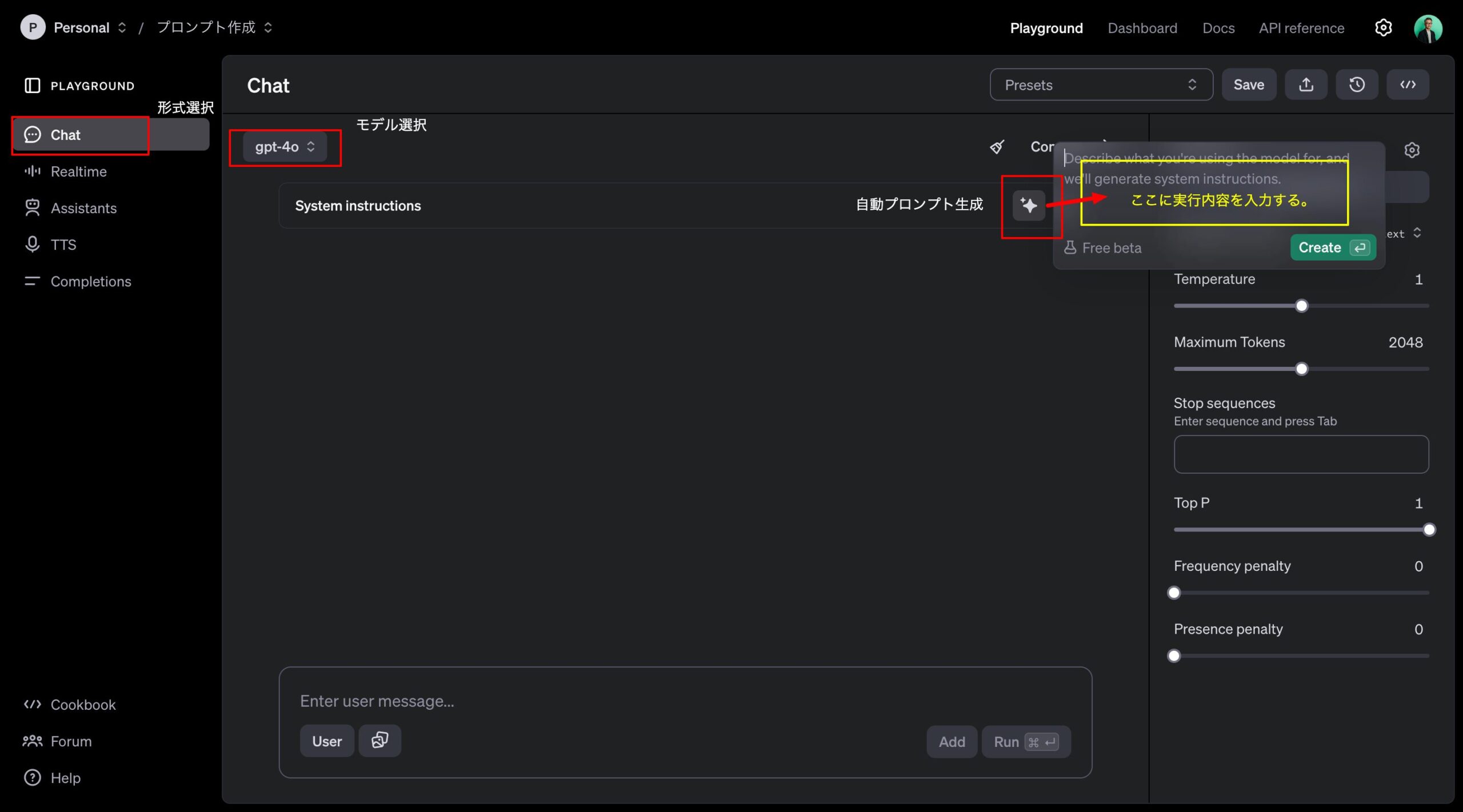Open the Personal organization switcher
The image size is (1463, 812).
(90, 27)
